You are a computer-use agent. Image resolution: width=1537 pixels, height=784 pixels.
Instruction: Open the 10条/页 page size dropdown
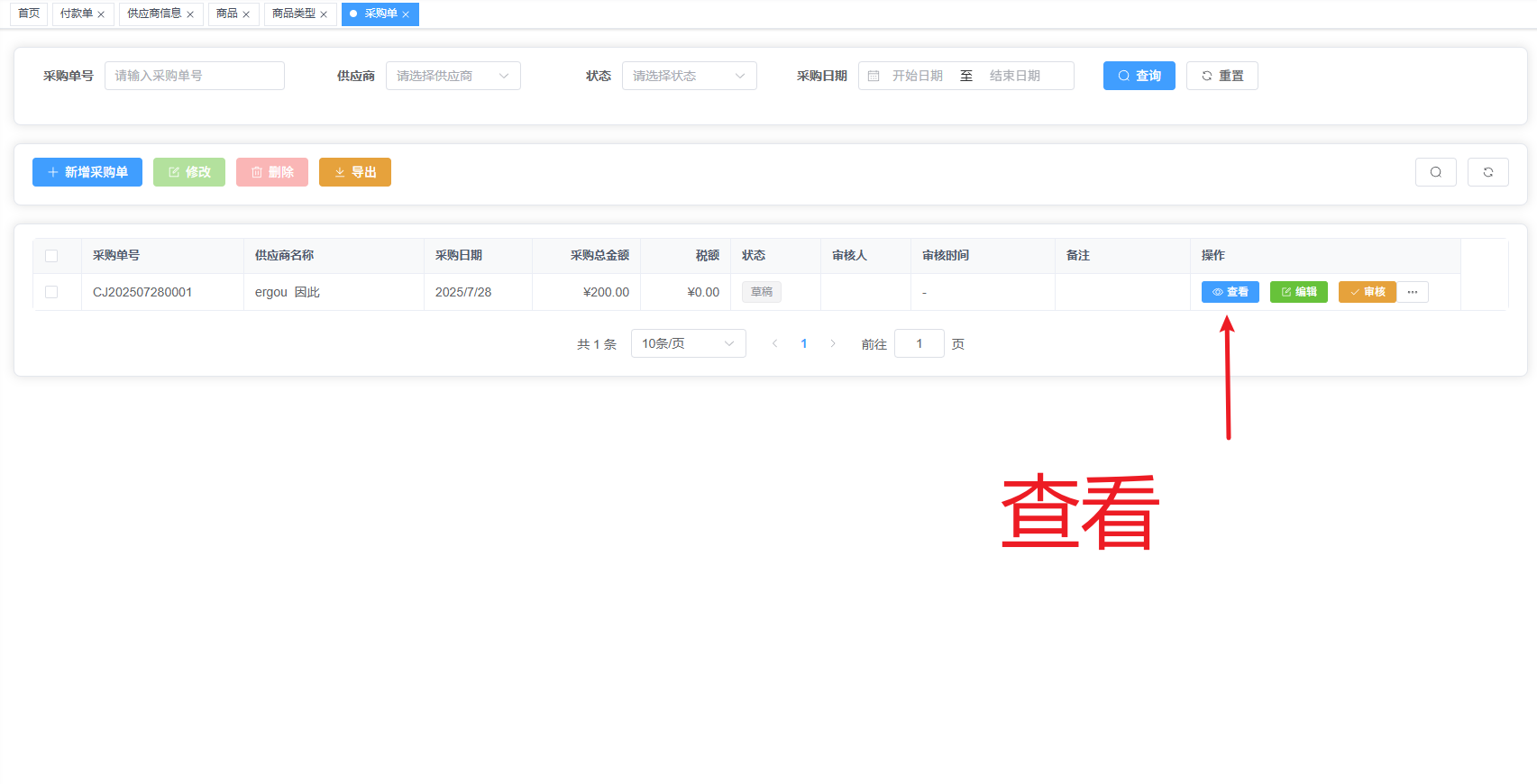click(x=689, y=343)
